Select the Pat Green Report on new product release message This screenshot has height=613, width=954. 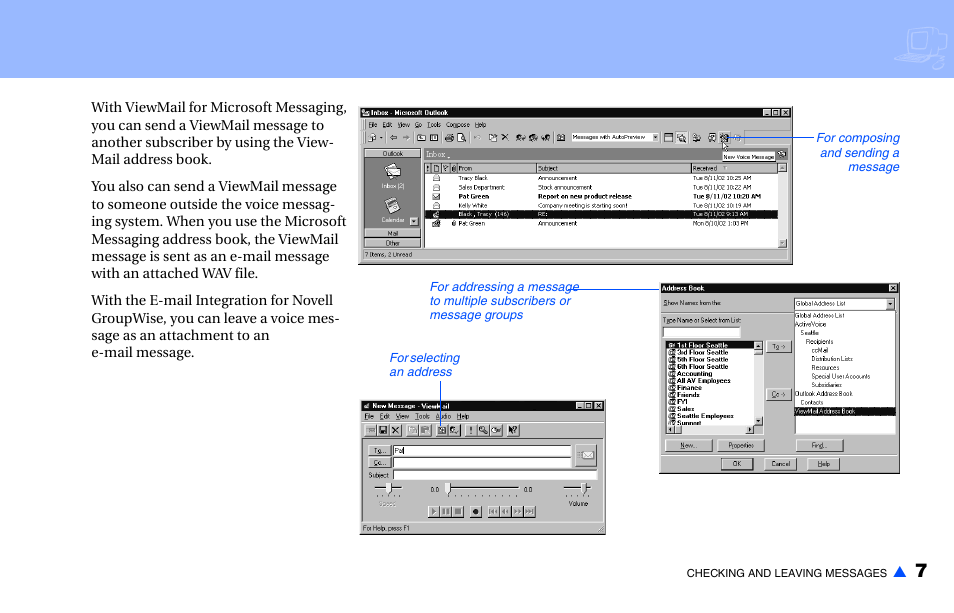click(x=602, y=196)
